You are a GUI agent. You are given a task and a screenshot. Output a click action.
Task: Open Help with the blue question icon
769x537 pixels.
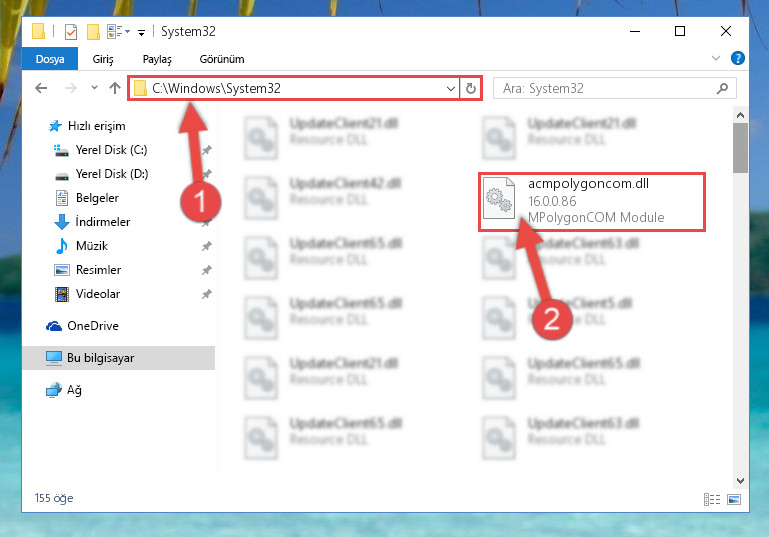click(737, 58)
